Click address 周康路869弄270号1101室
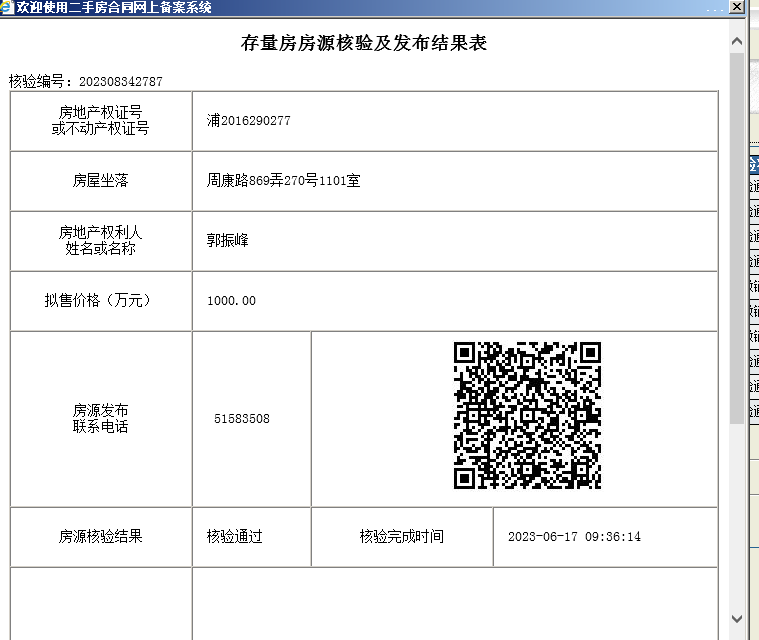 click(283, 181)
